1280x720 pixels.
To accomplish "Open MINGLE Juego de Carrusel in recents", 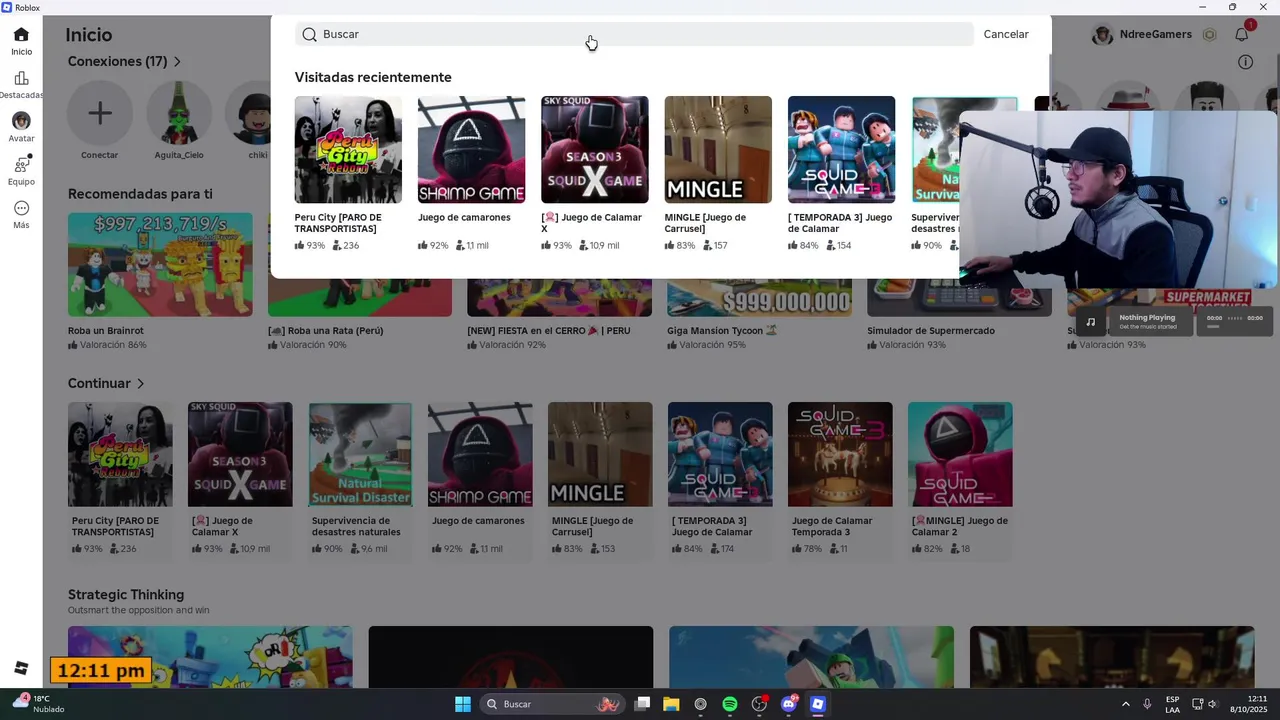I will click(x=718, y=150).
